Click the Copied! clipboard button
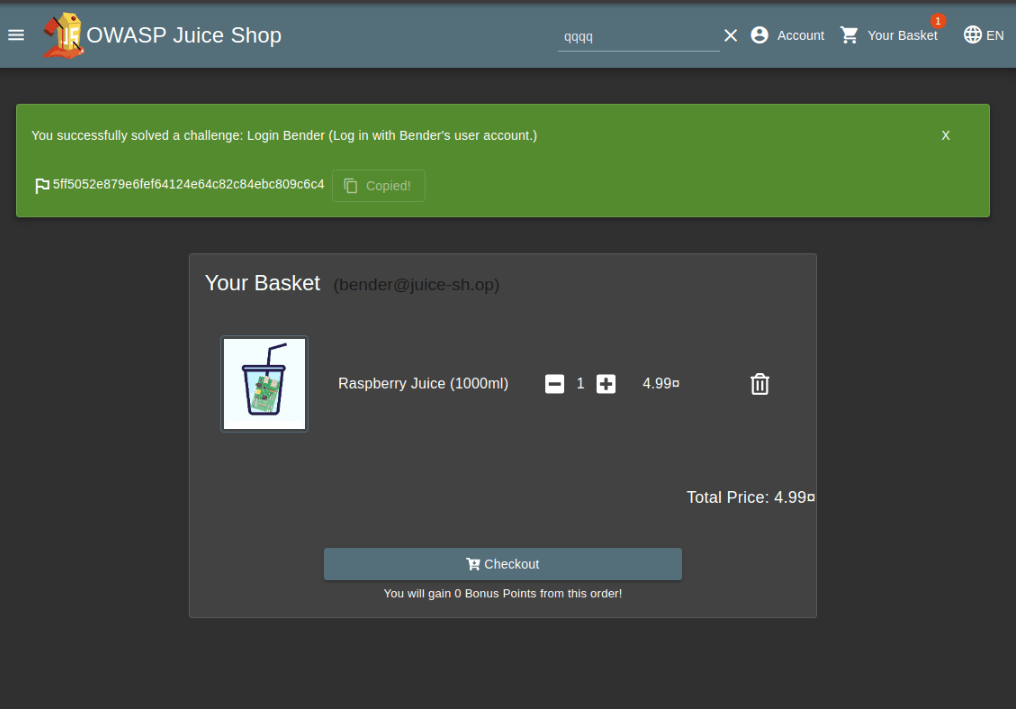 (378, 186)
